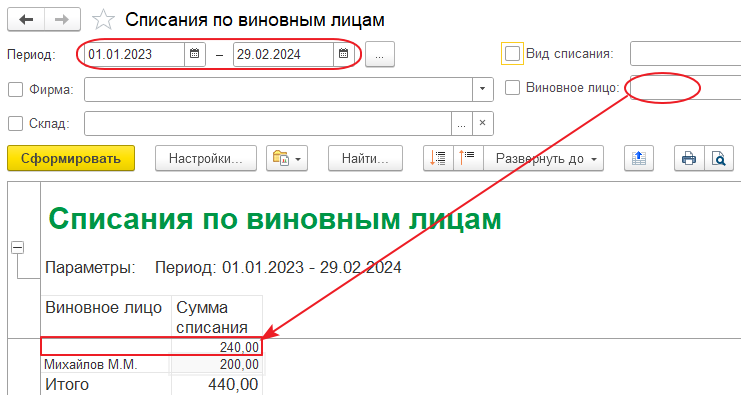Toggle the Виновное лицо checkbox

[512, 87]
